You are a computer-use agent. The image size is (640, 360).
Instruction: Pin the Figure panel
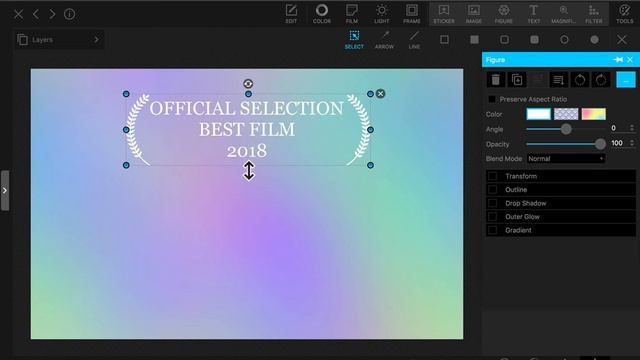coord(618,60)
